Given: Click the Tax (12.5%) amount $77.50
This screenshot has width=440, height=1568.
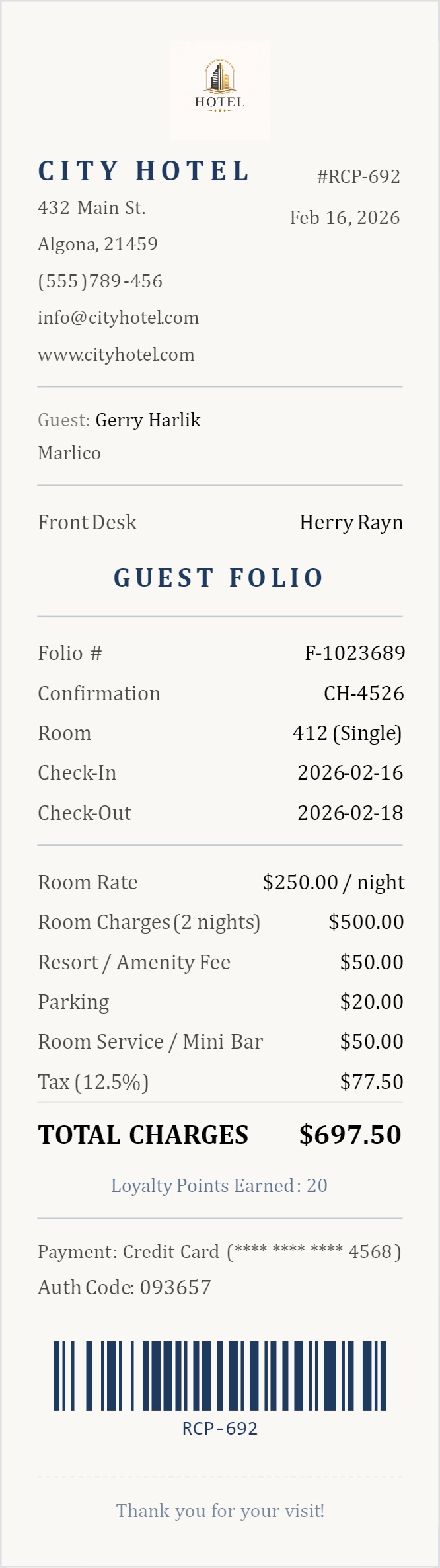Looking at the screenshot, I should [x=371, y=1082].
